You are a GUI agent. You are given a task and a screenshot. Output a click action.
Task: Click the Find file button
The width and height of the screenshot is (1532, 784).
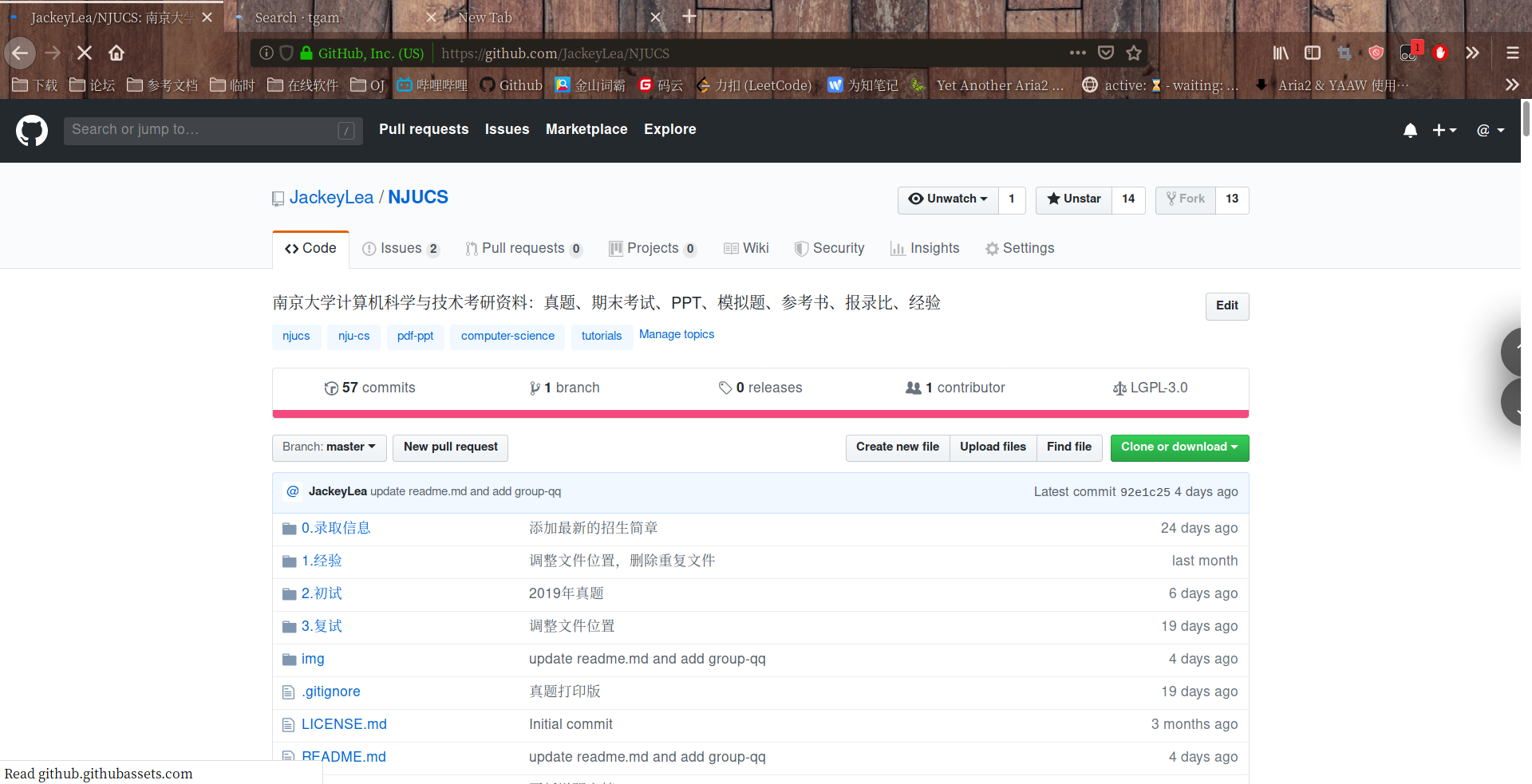pyautogui.click(x=1069, y=447)
